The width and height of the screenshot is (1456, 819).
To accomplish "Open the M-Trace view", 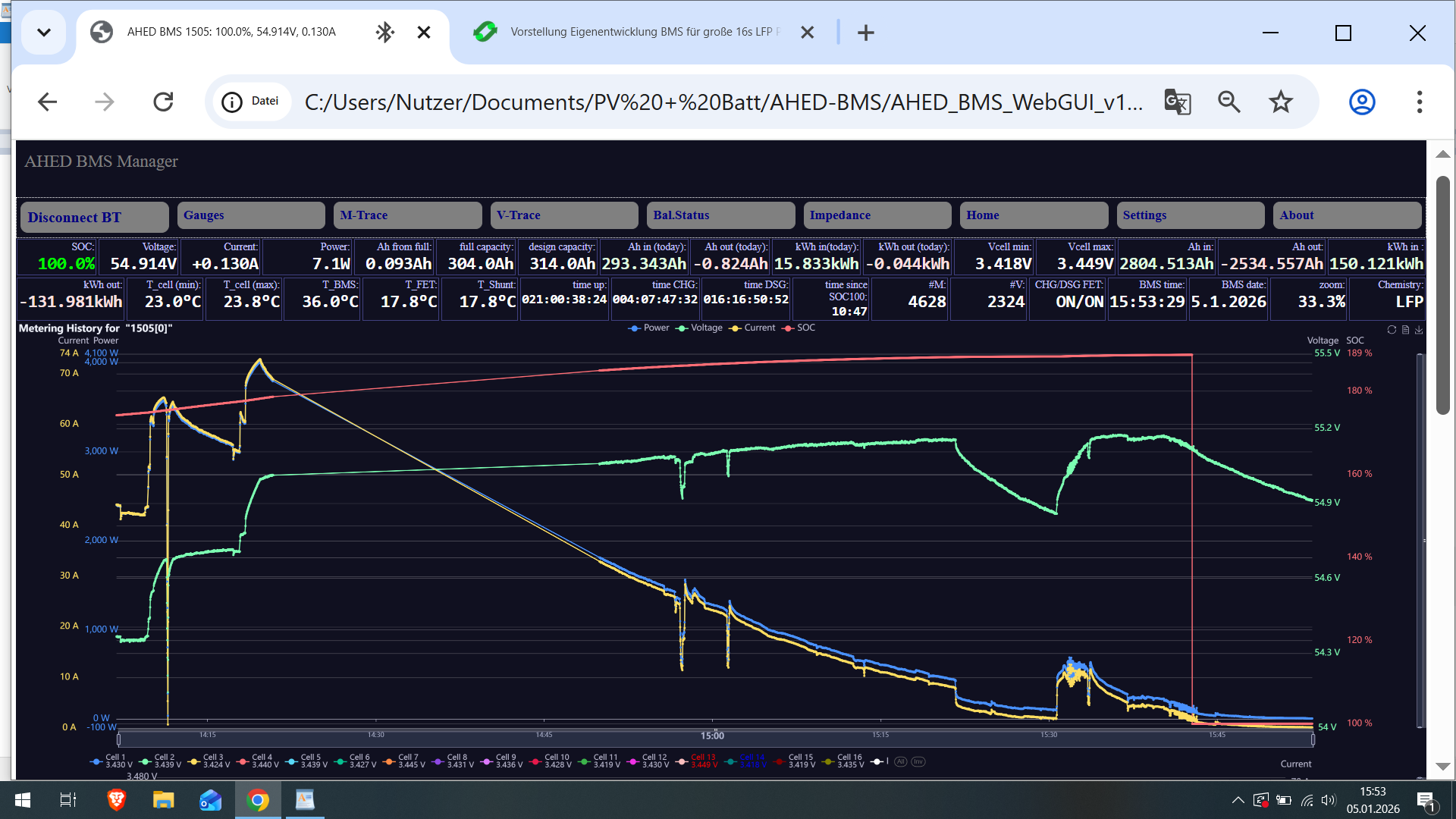I will coord(407,215).
